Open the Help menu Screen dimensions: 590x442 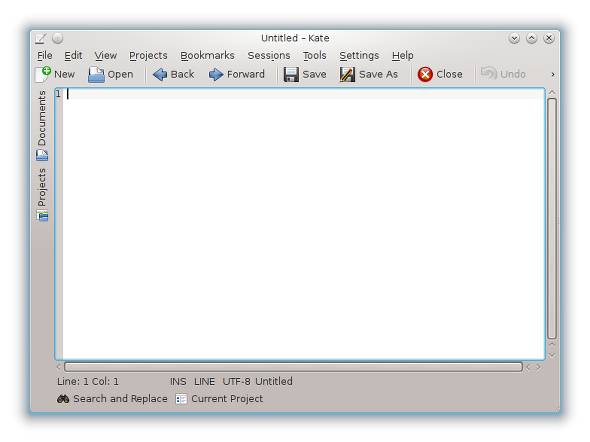click(403, 56)
